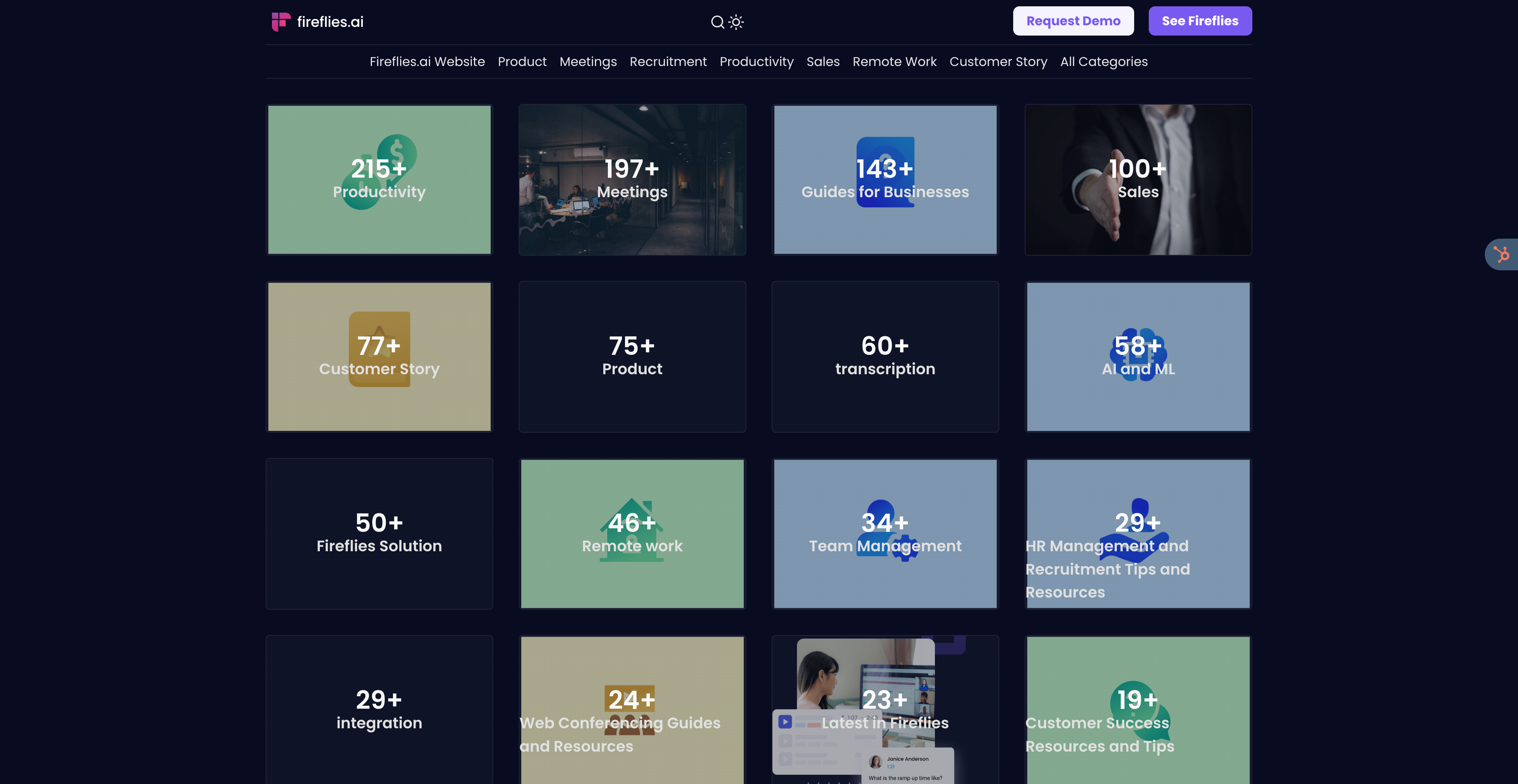Open the Fireflies.ai Website nav link
The width and height of the screenshot is (1518, 784).
427,62
